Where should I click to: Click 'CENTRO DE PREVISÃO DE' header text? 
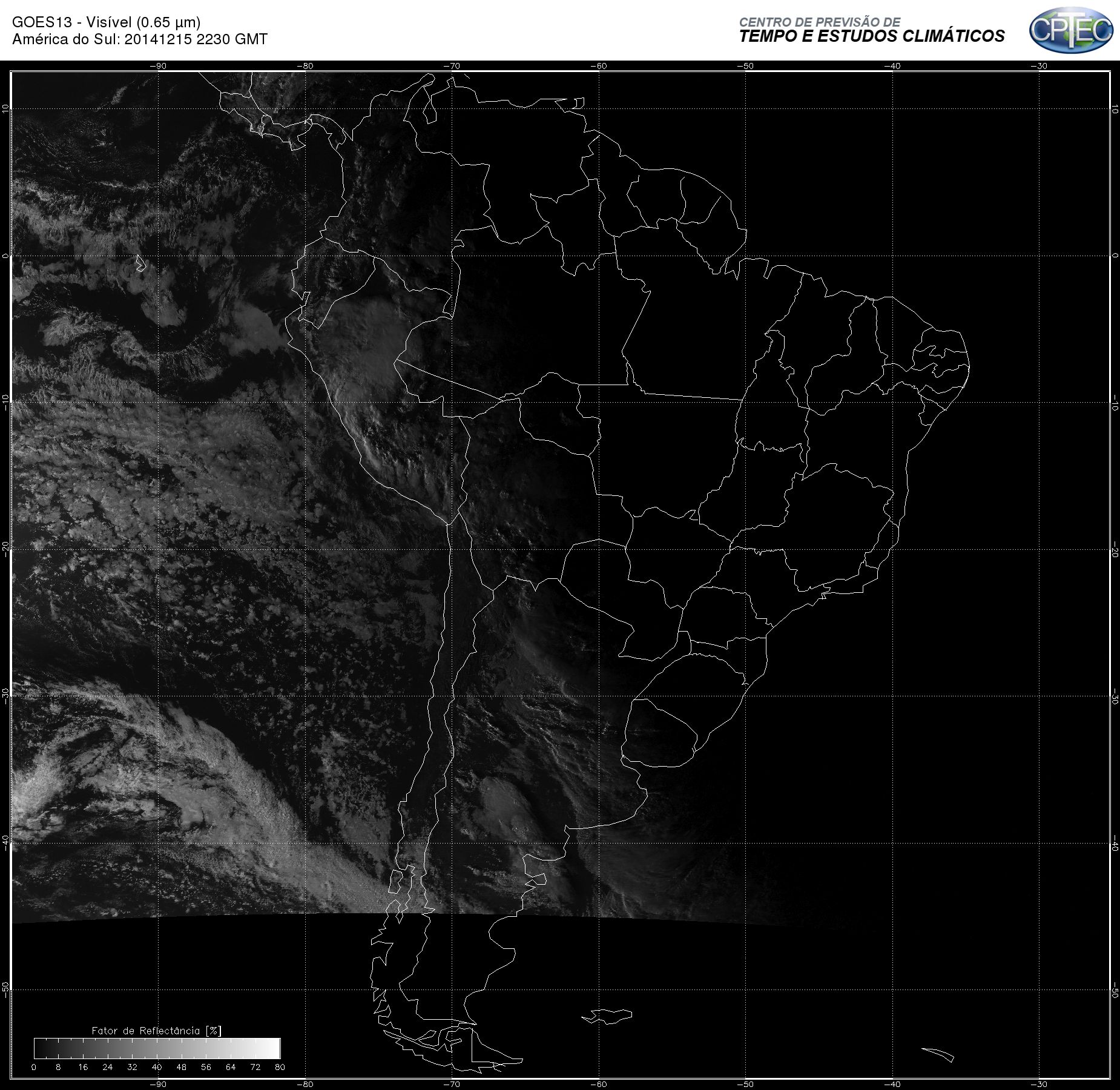pos(820,22)
